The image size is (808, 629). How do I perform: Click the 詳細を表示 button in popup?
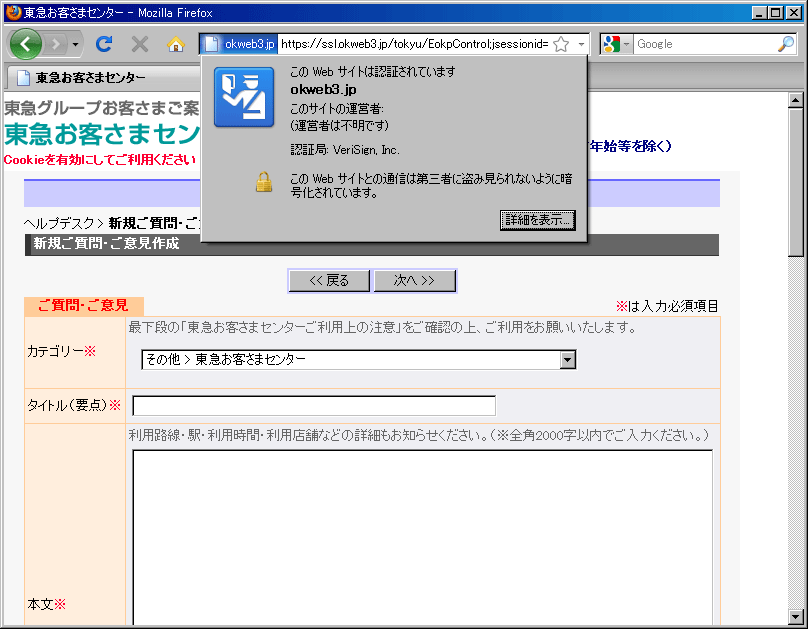click(537, 220)
